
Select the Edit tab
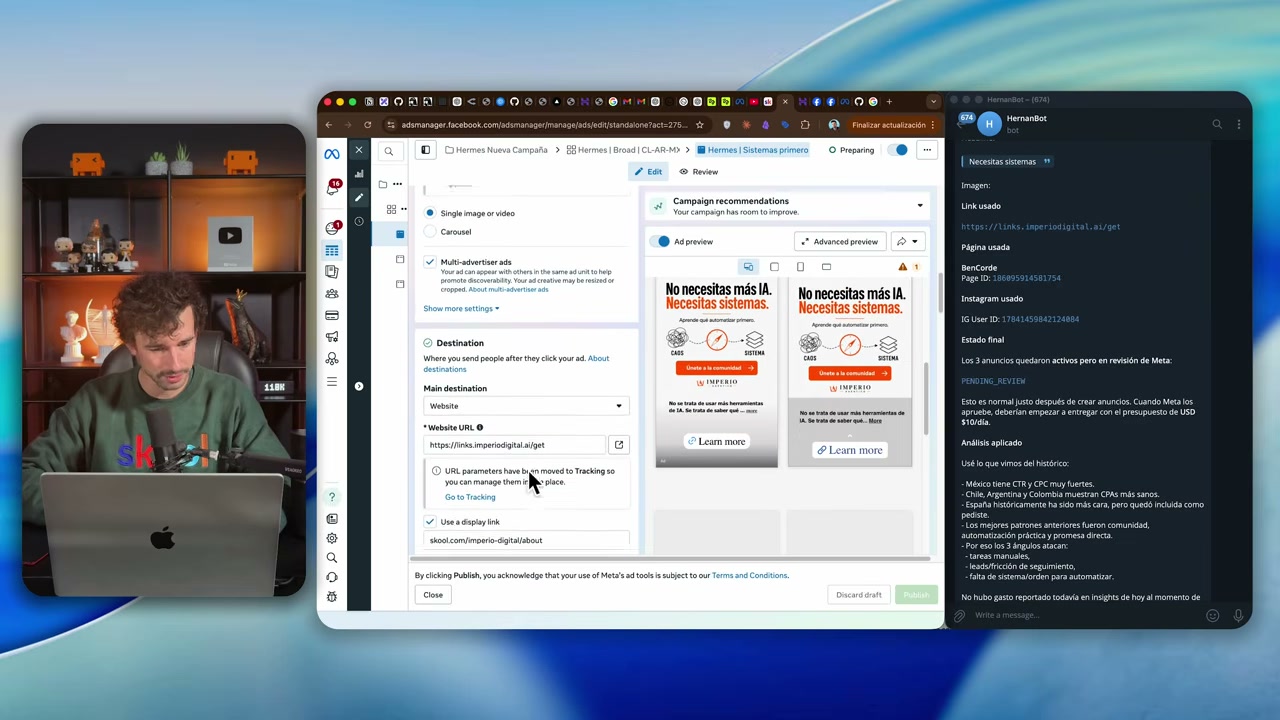[x=648, y=172]
